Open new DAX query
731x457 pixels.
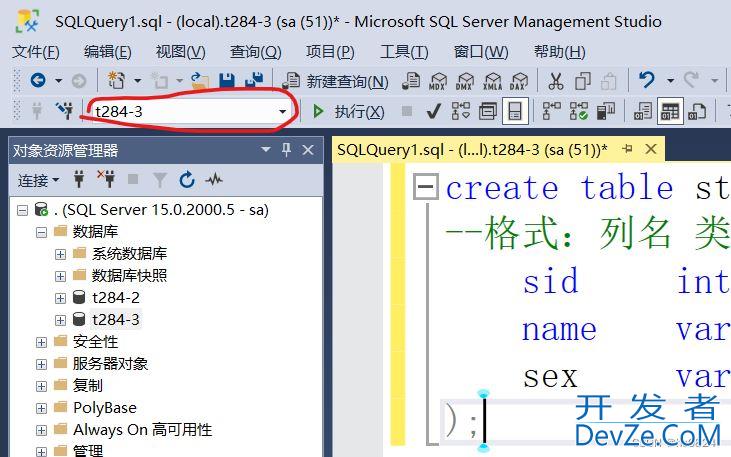tap(518, 81)
